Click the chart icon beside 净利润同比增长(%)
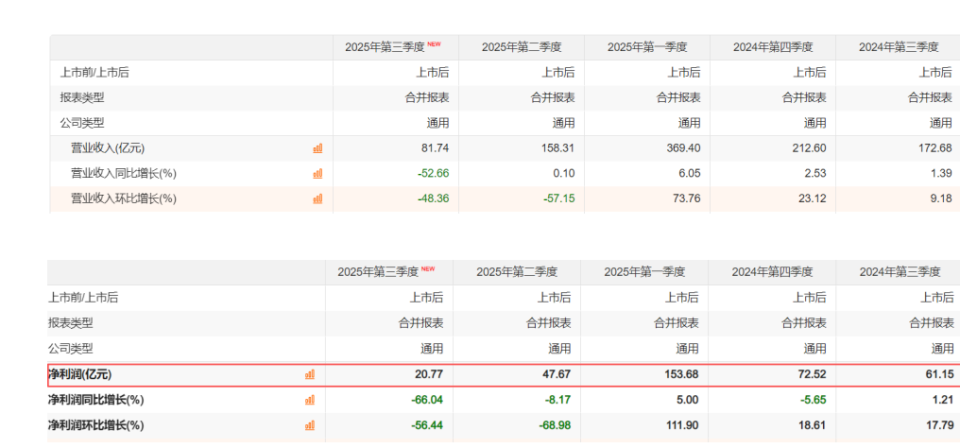 (310, 400)
